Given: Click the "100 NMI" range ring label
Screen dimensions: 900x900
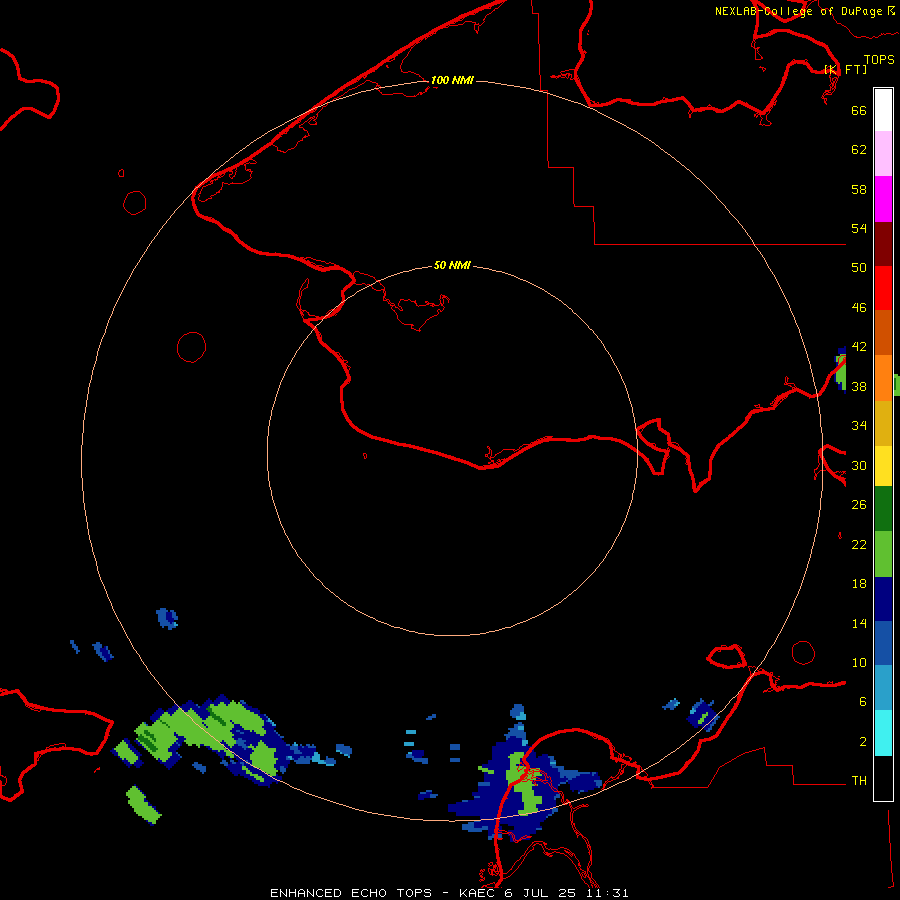Looking at the screenshot, I should point(452,80).
